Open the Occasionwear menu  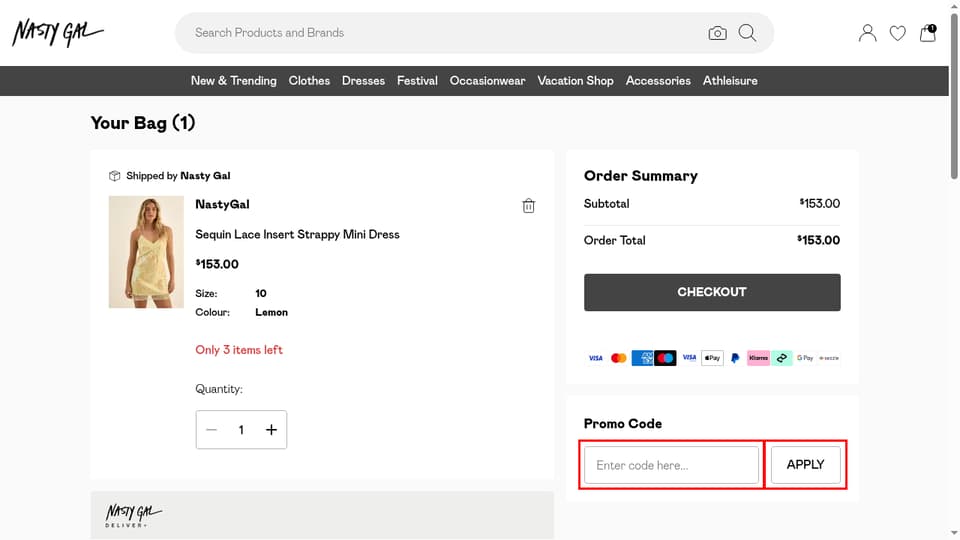click(x=487, y=81)
